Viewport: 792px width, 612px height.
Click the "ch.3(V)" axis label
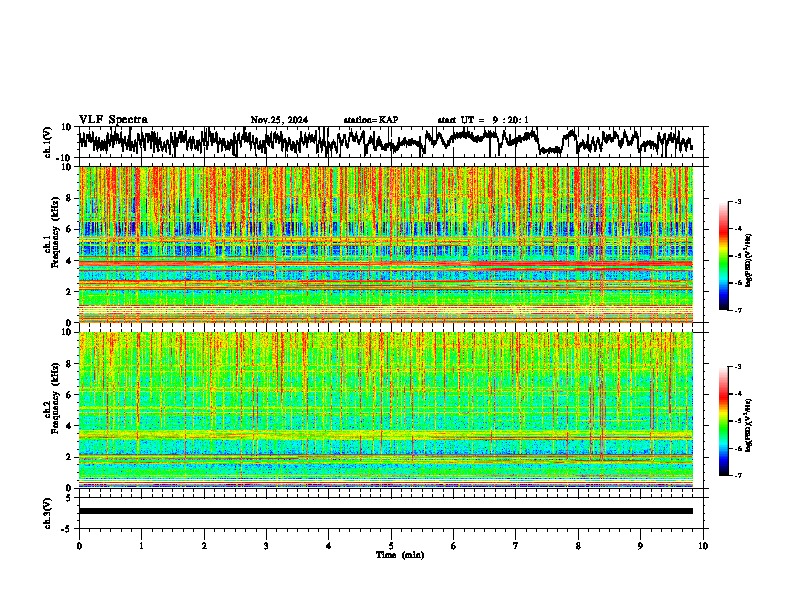pyautogui.click(x=48, y=513)
